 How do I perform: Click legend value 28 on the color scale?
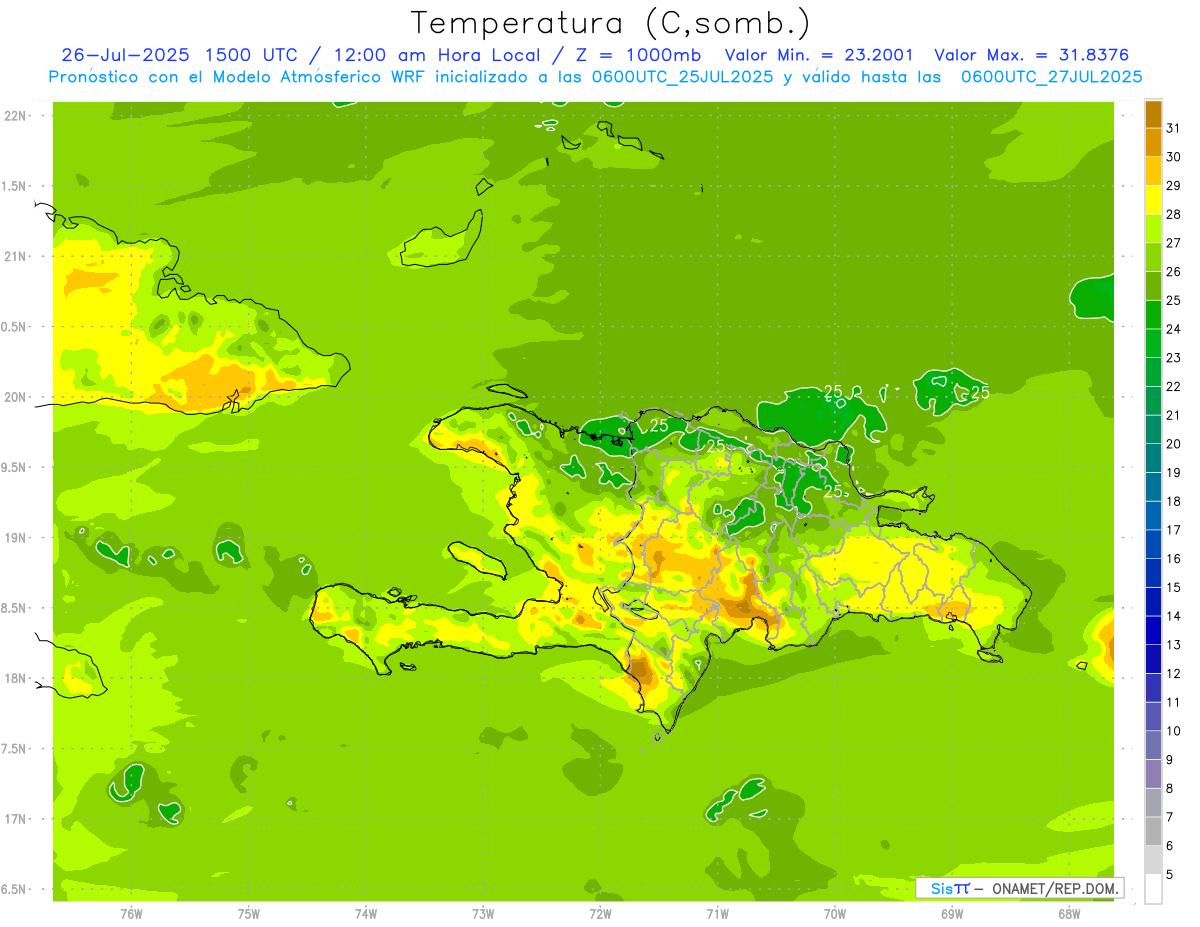[1173, 214]
